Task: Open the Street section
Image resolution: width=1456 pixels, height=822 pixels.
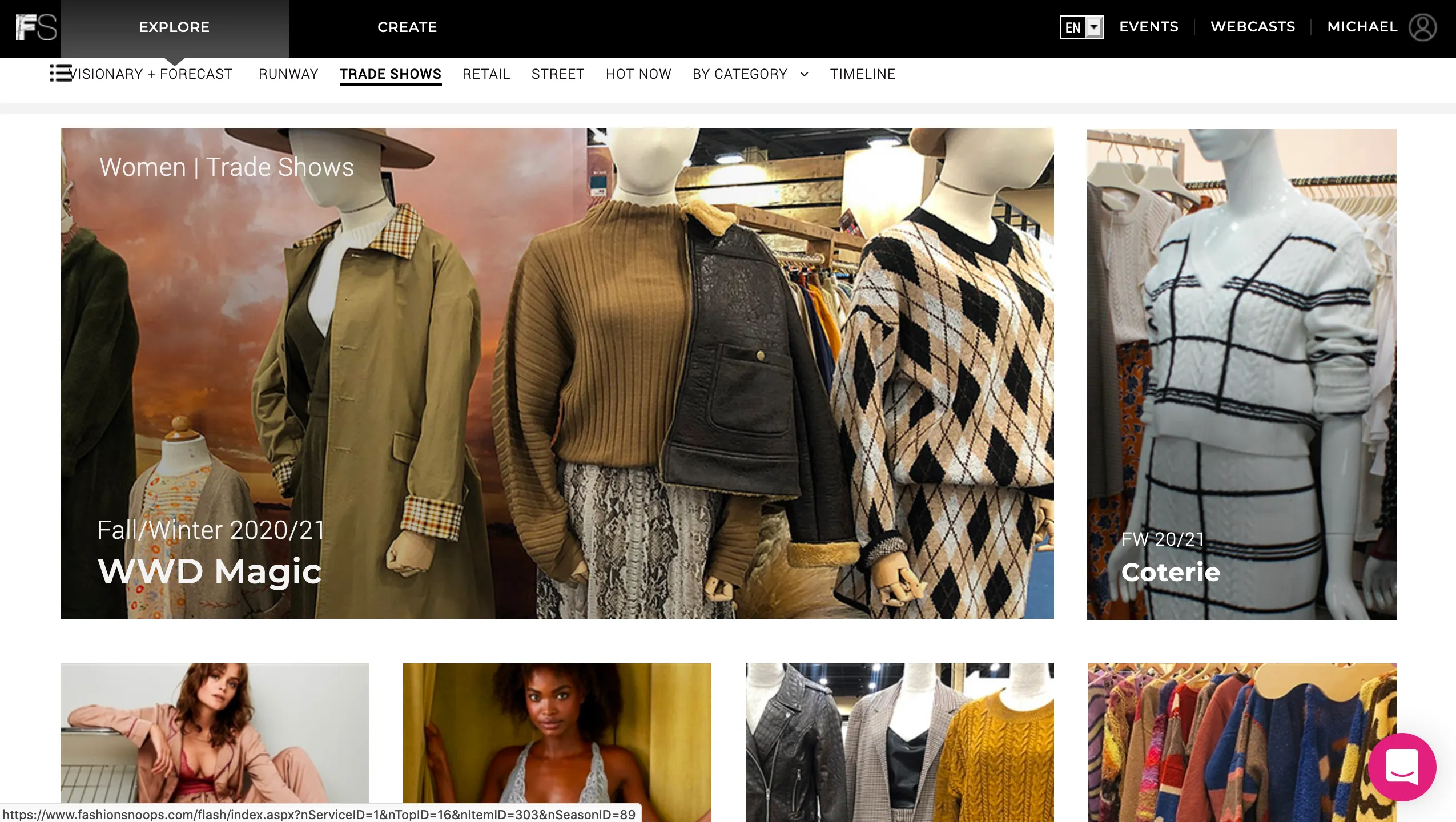Action: click(x=558, y=74)
